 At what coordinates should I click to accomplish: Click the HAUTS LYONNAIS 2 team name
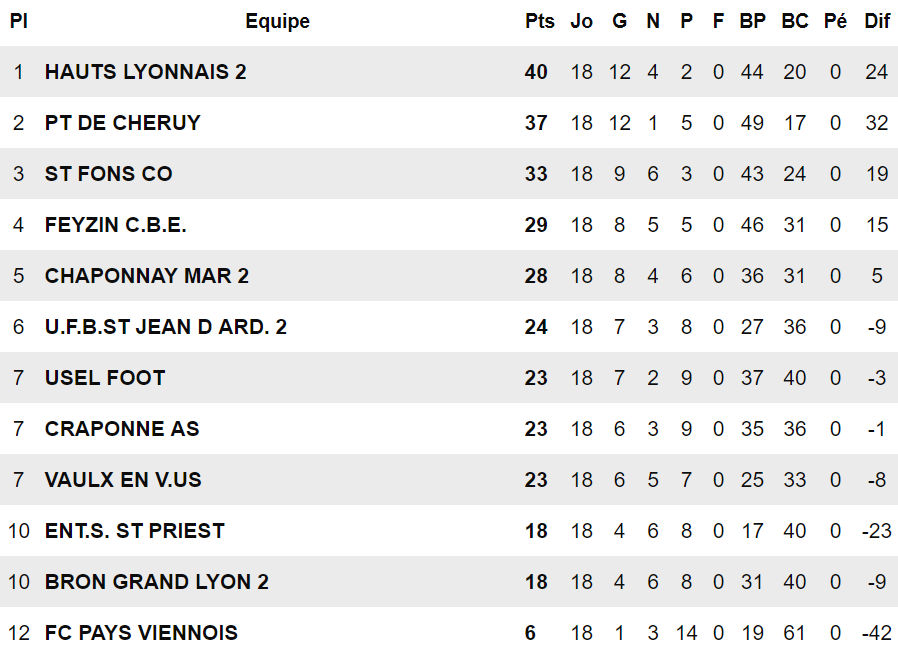click(x=145, y=72)
